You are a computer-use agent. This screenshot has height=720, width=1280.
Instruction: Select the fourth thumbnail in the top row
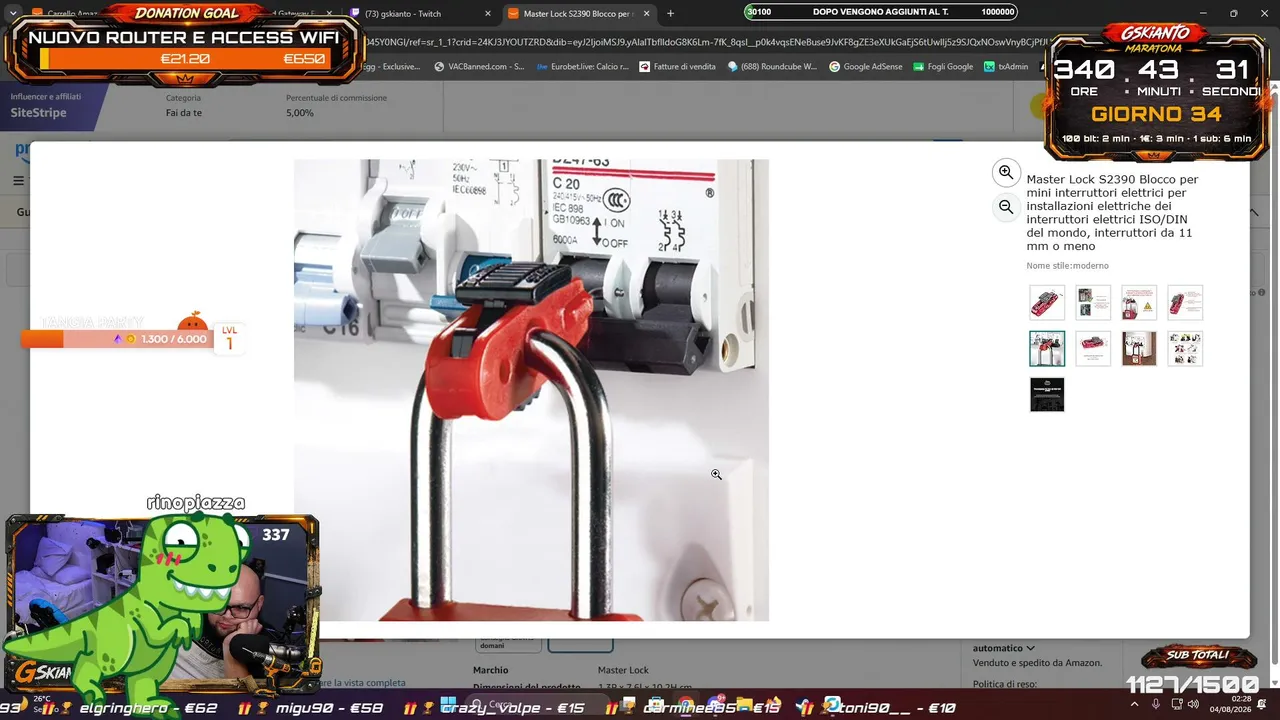coord(1185,302)
